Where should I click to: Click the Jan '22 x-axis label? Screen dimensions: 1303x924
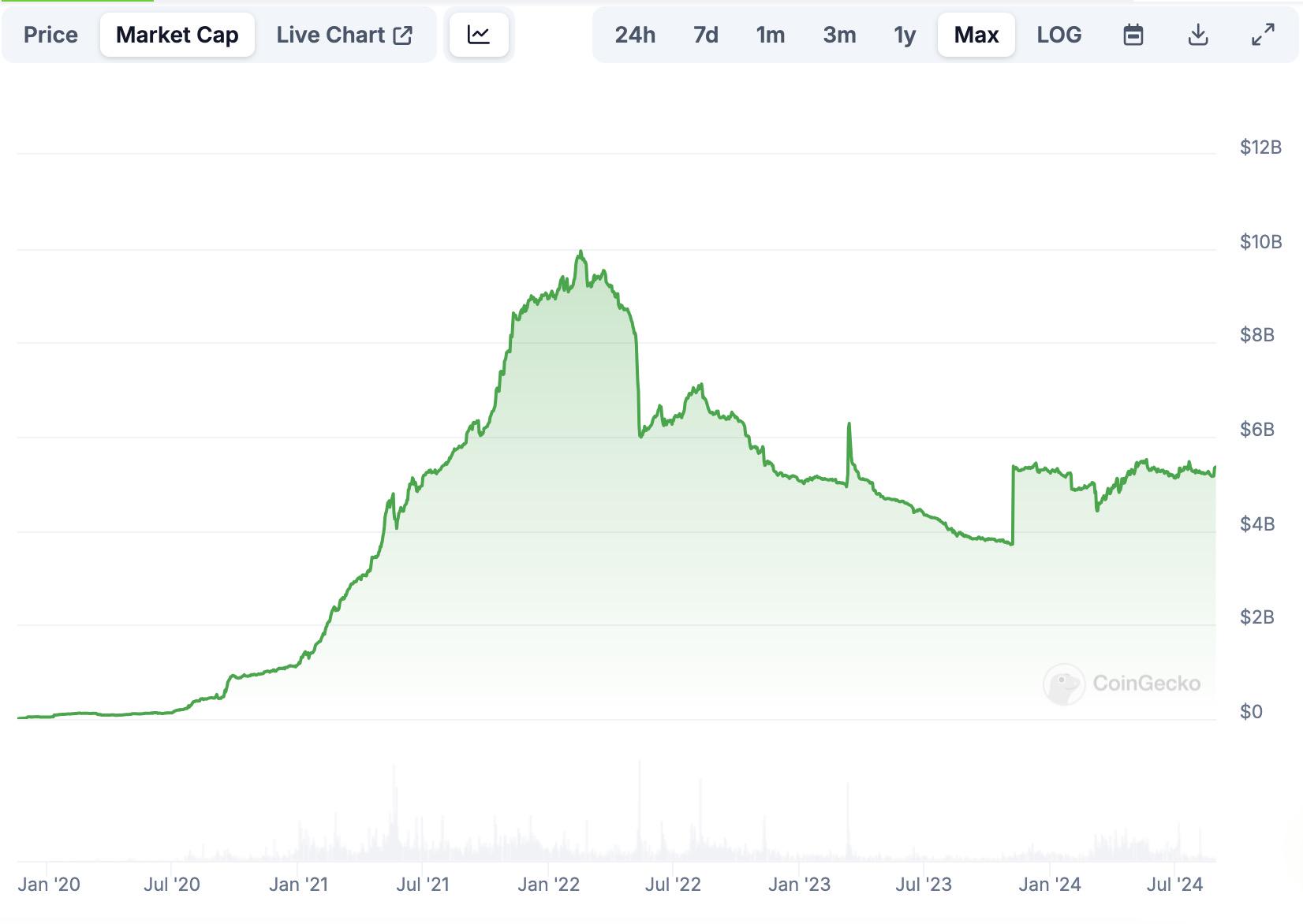548,885
